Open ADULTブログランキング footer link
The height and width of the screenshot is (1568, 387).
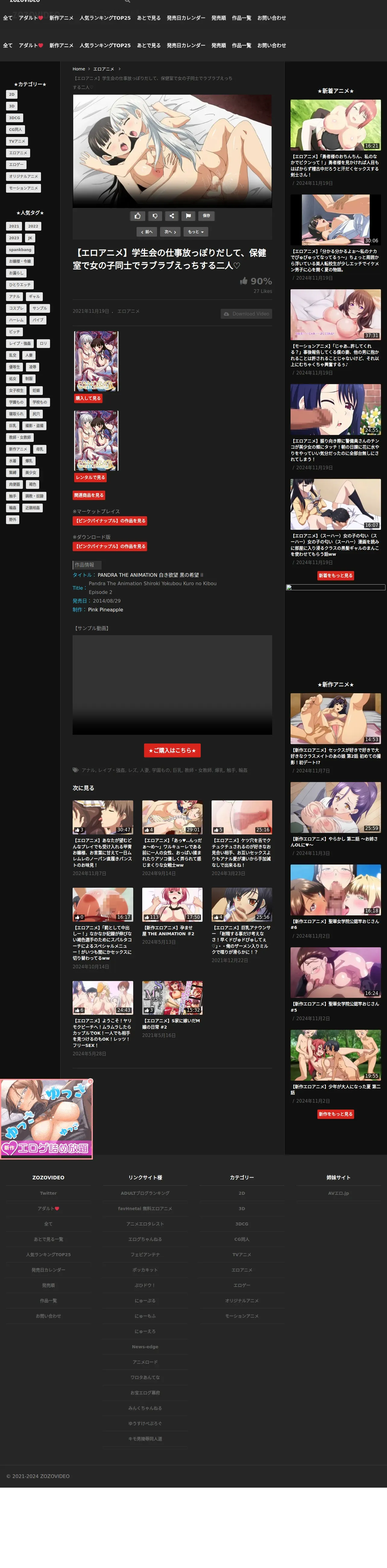pos(145,1193)
